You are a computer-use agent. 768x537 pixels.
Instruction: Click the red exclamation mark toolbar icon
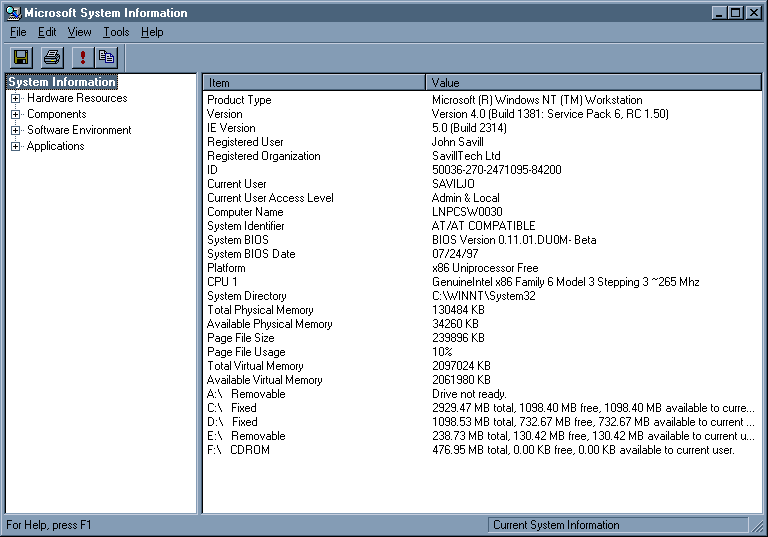point(83,57)
